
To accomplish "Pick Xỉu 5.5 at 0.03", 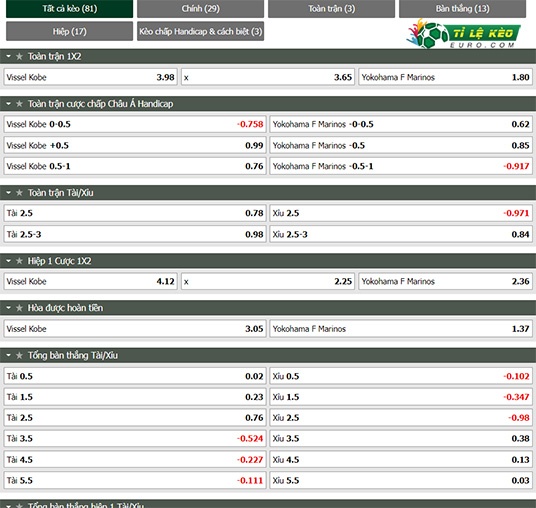I will point(401,480).
